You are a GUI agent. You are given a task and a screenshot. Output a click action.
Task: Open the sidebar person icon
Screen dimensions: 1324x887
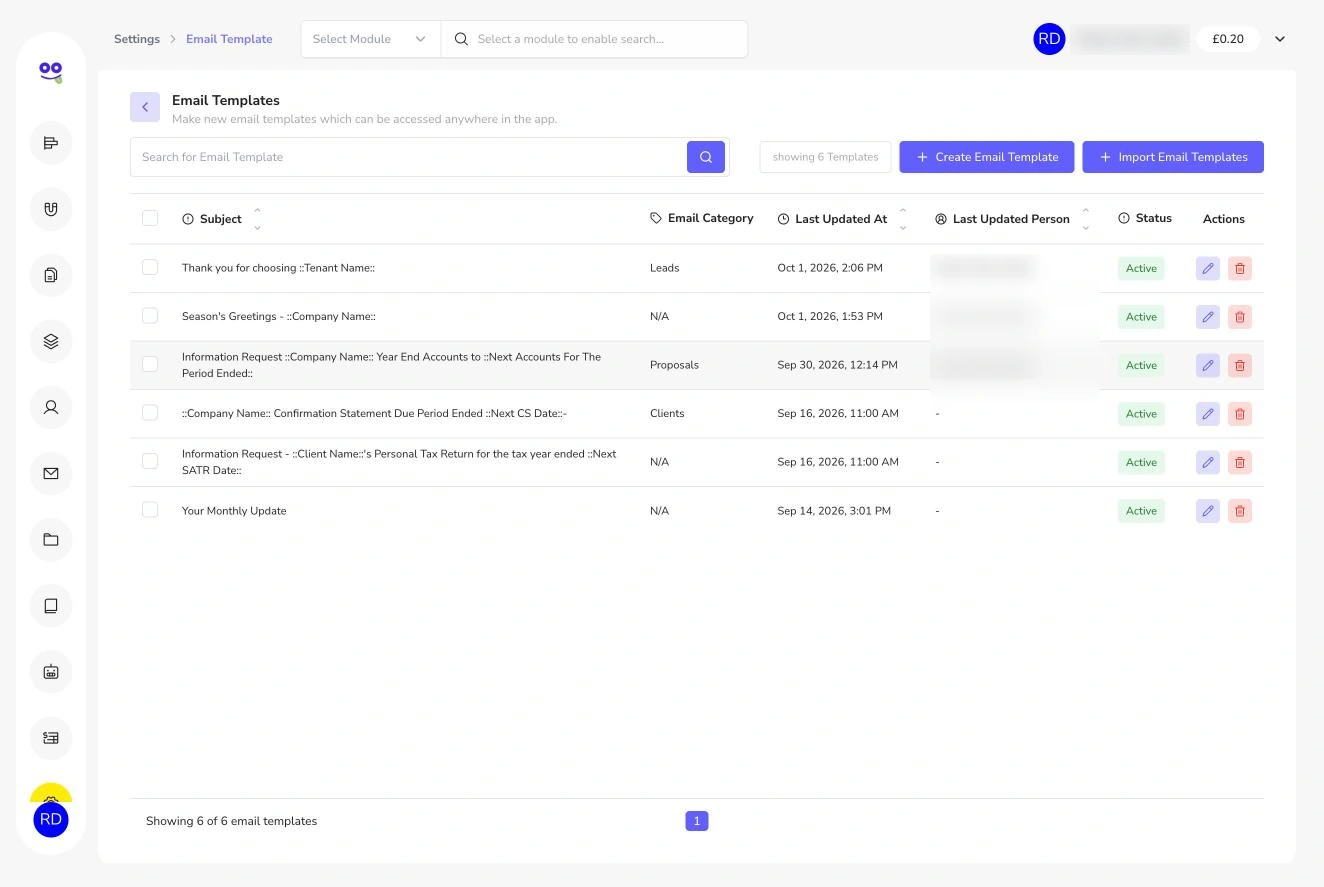[x=51, y=407]
